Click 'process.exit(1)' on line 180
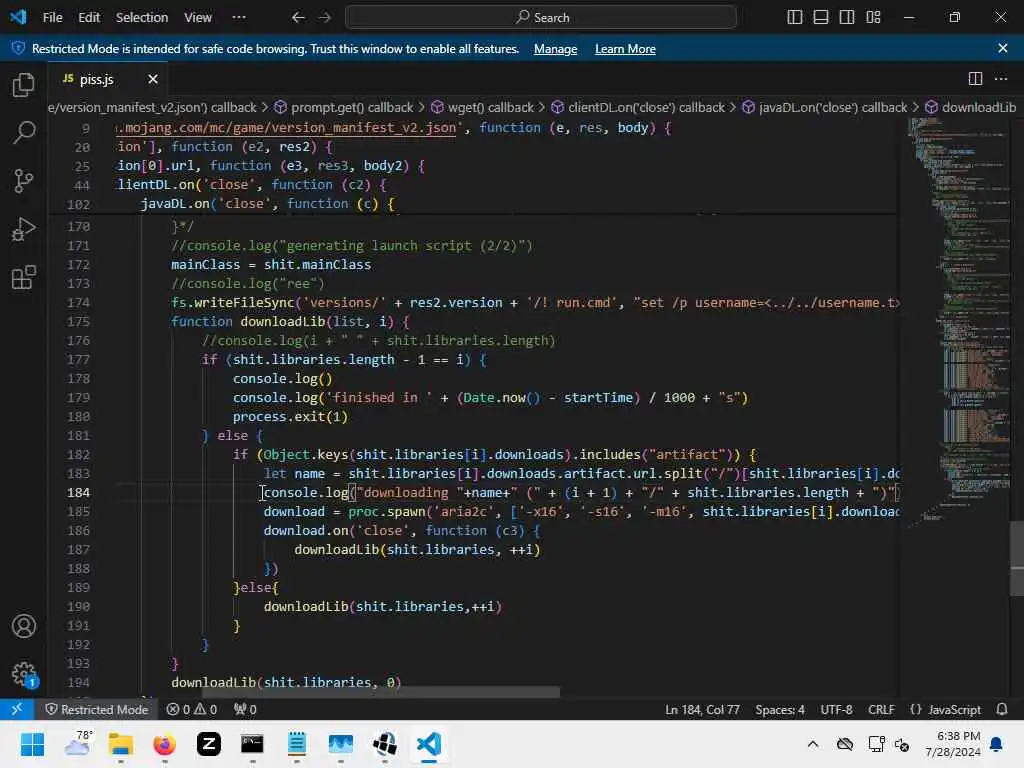Viewport: 1024px width, 768px height. (x=291, y=417)
